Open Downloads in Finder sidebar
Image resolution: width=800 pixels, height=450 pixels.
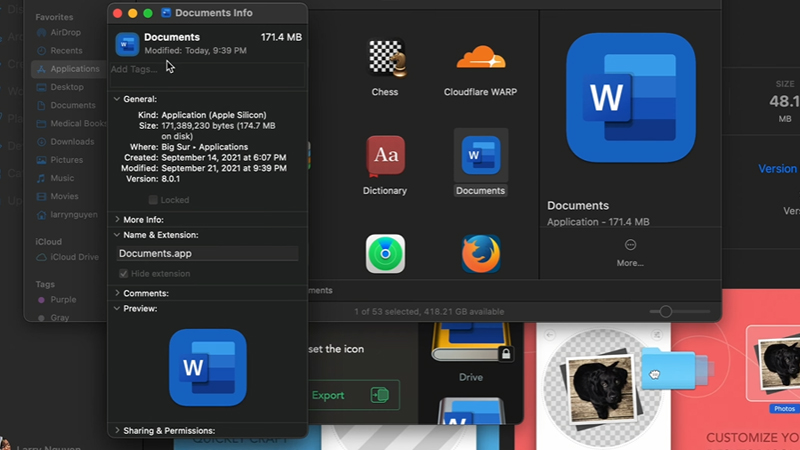coord(72,142)
